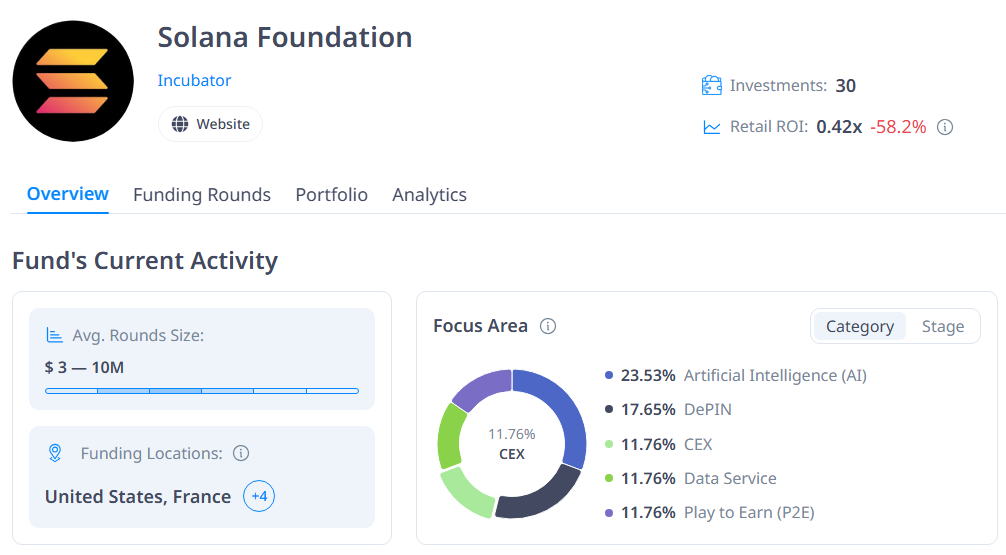1006x555 pixels.
Task: Open the Portfolio tab
Action: pos(332,194)
